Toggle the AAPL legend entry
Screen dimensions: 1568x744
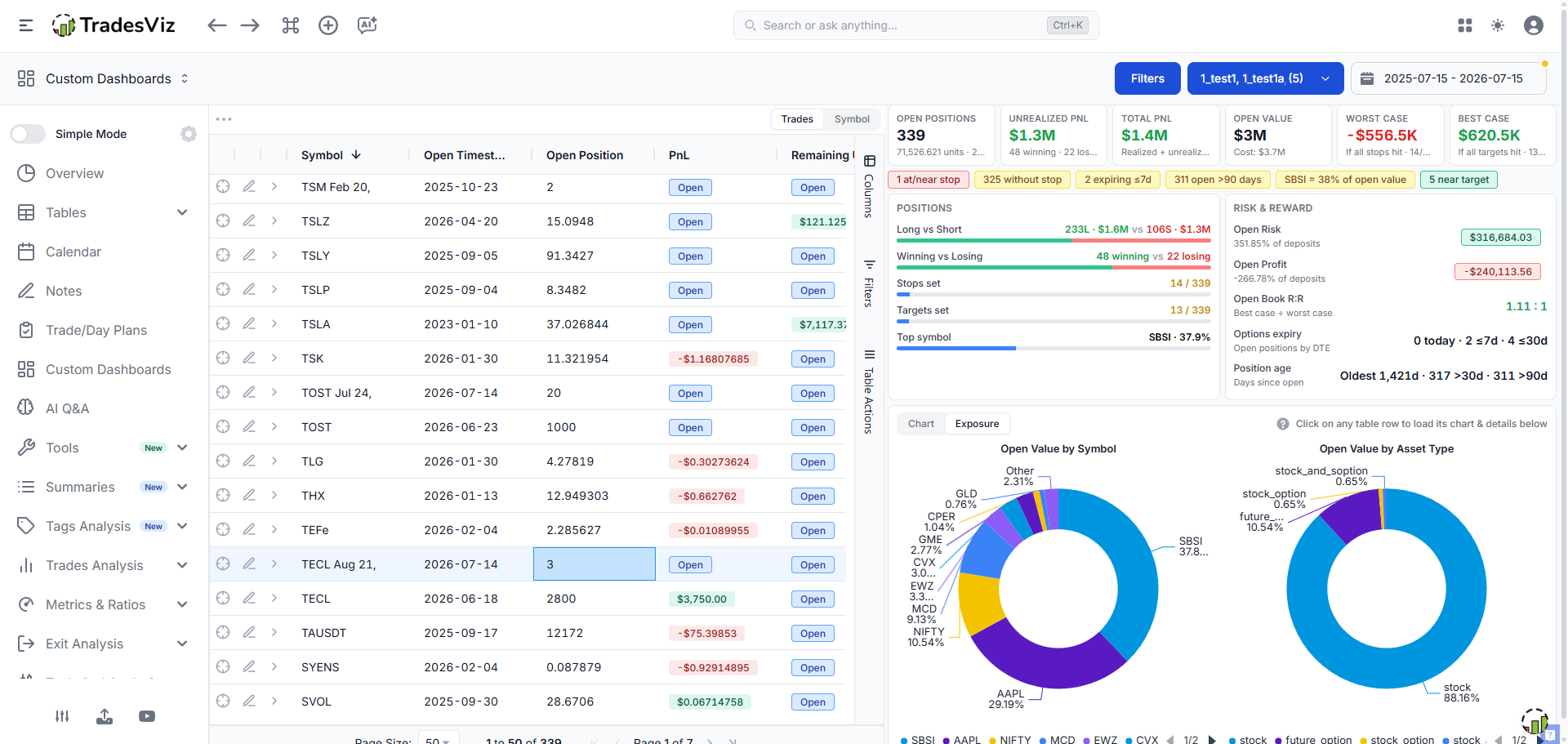point(962,740)
